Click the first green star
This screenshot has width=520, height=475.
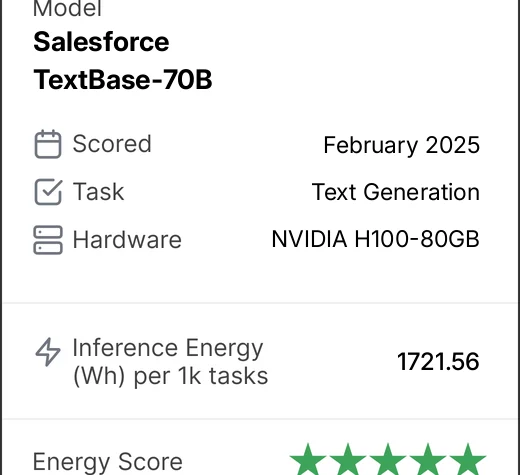click(307, 460)
